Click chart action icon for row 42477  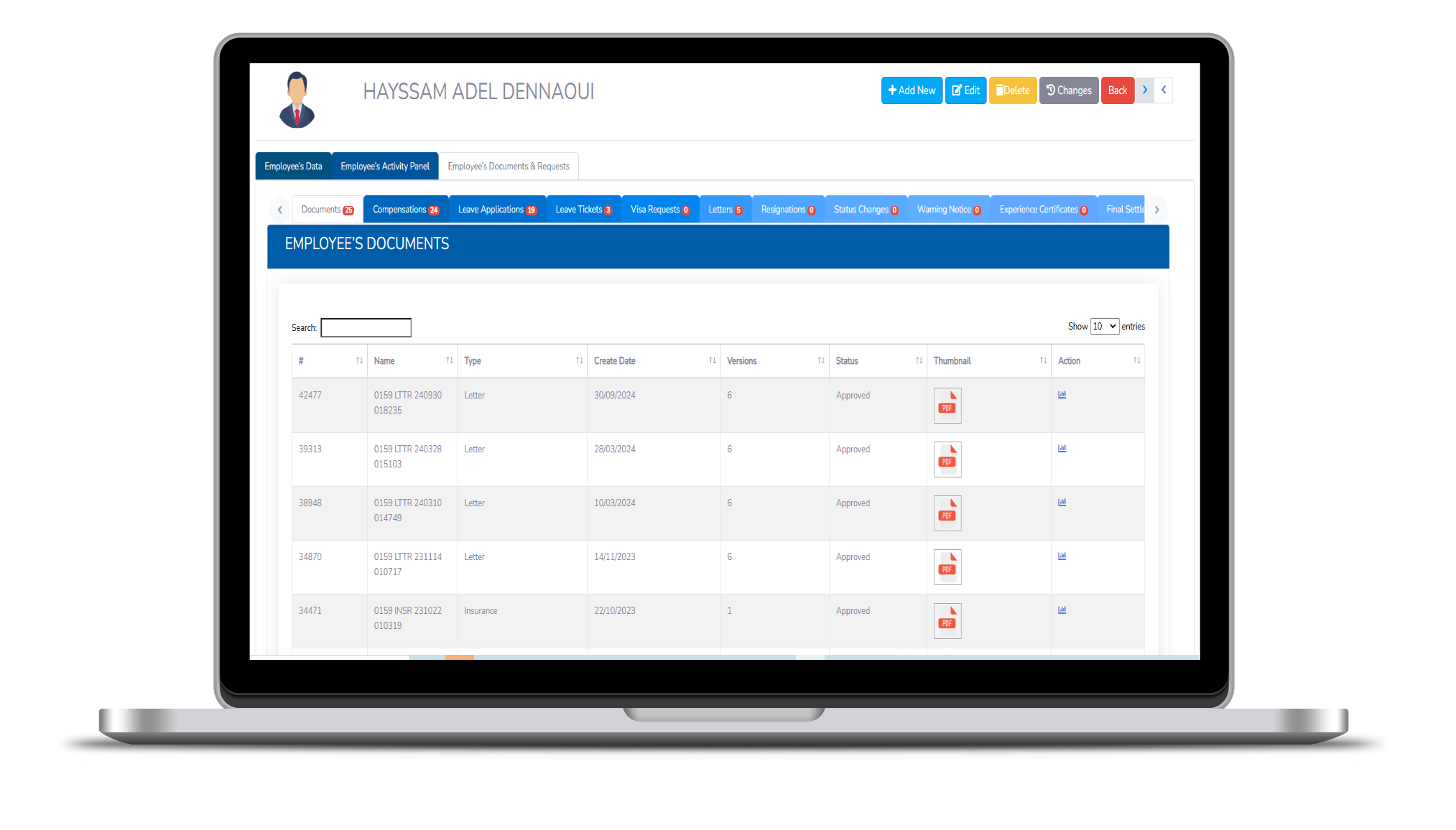point(1062,395)
